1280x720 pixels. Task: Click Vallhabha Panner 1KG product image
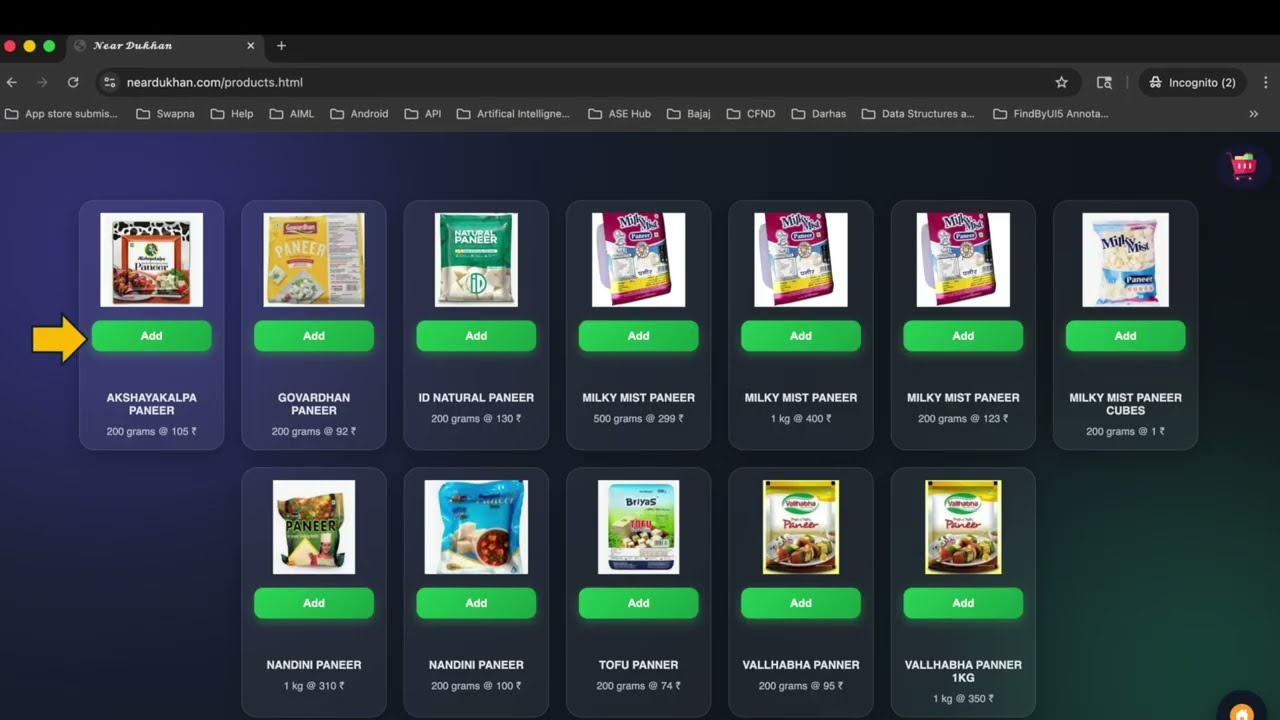tap(963, 527)
